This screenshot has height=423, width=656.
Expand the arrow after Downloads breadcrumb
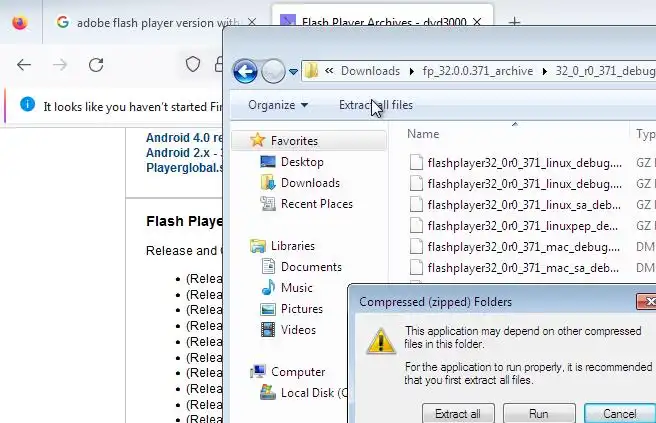[x=412, y=72]
